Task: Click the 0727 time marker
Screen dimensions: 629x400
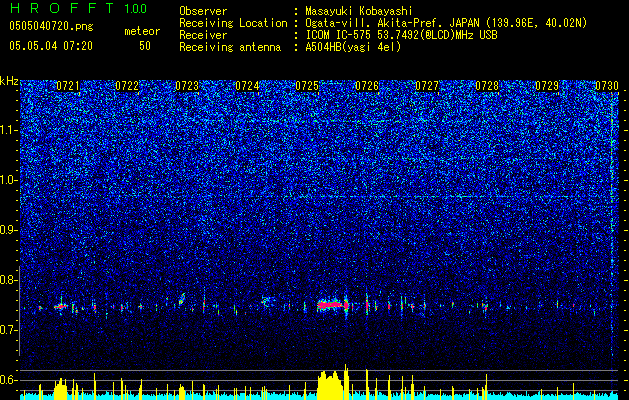Action: point(427,86)
